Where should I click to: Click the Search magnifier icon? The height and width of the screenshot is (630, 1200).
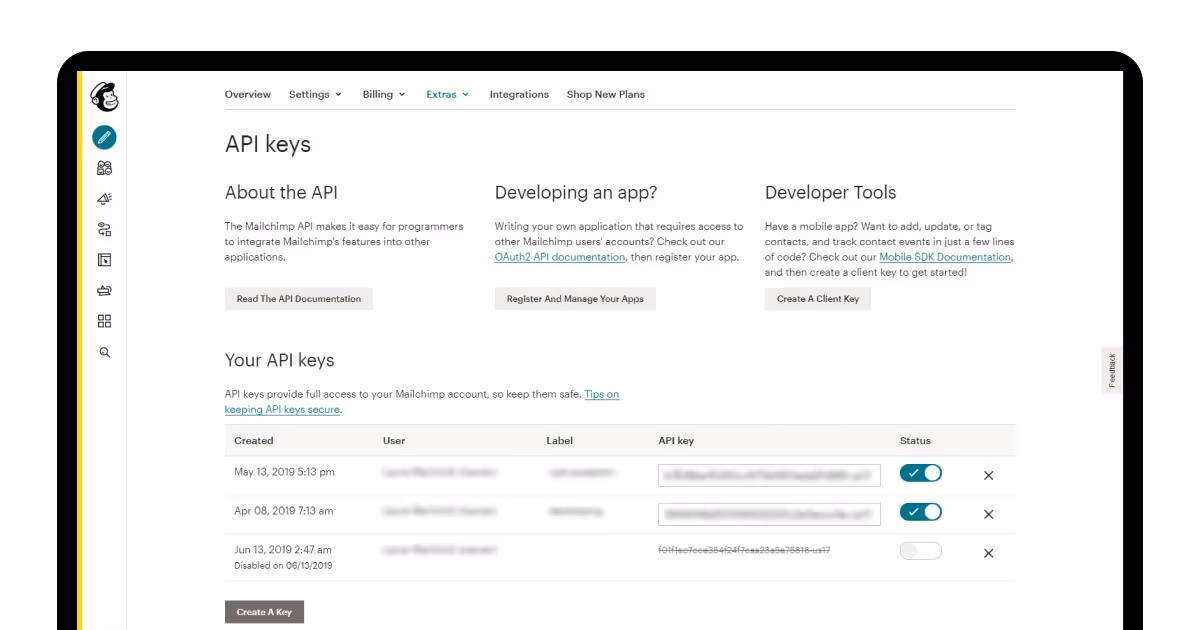[x=104, y=352]
